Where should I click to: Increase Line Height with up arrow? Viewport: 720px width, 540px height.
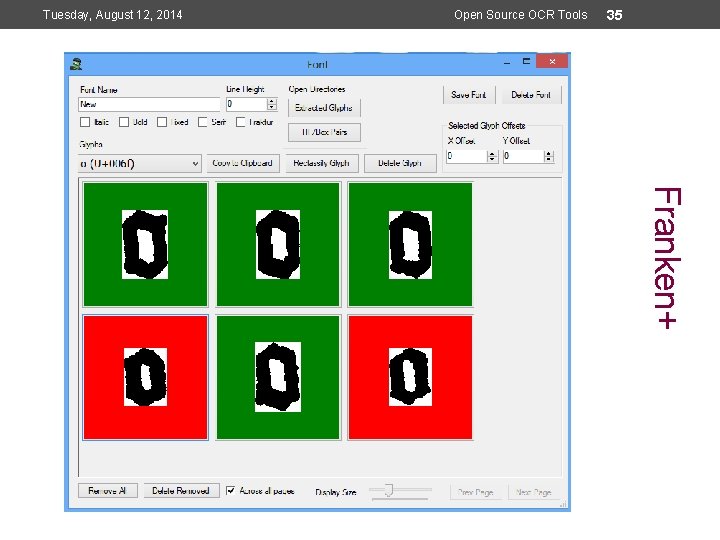point(272,101)
